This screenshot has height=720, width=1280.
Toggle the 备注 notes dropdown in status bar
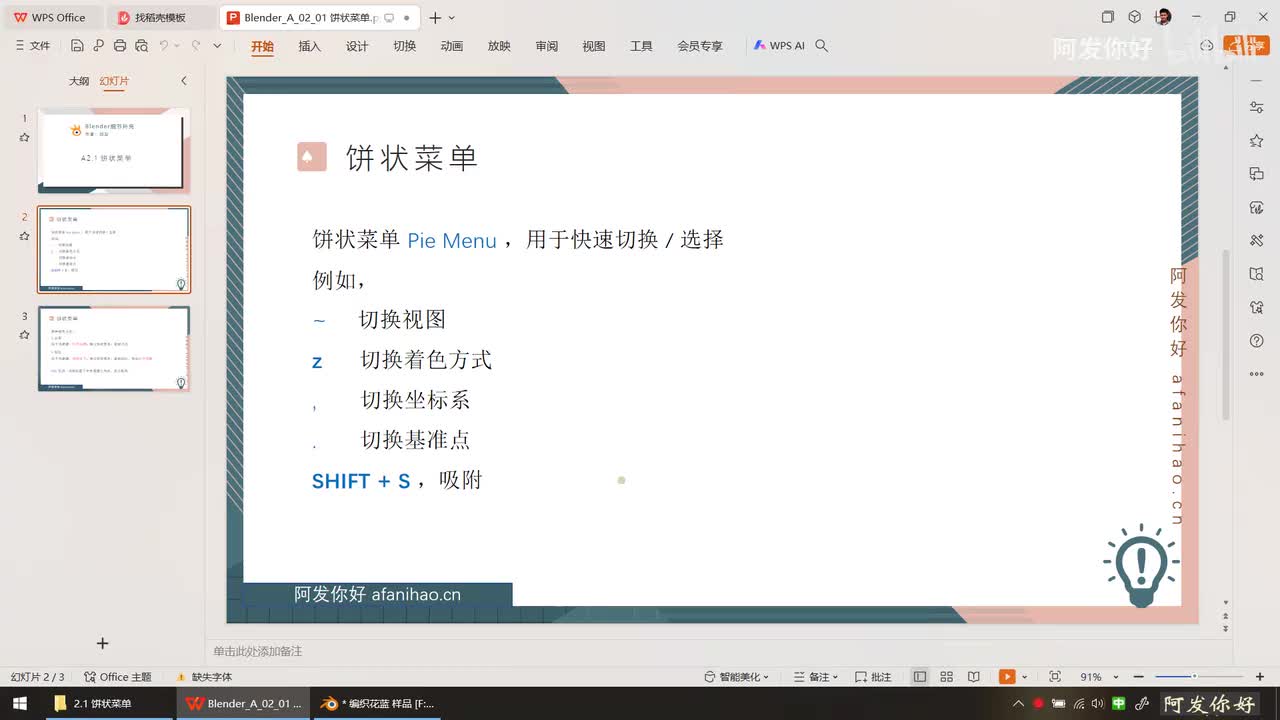point(815,677)
